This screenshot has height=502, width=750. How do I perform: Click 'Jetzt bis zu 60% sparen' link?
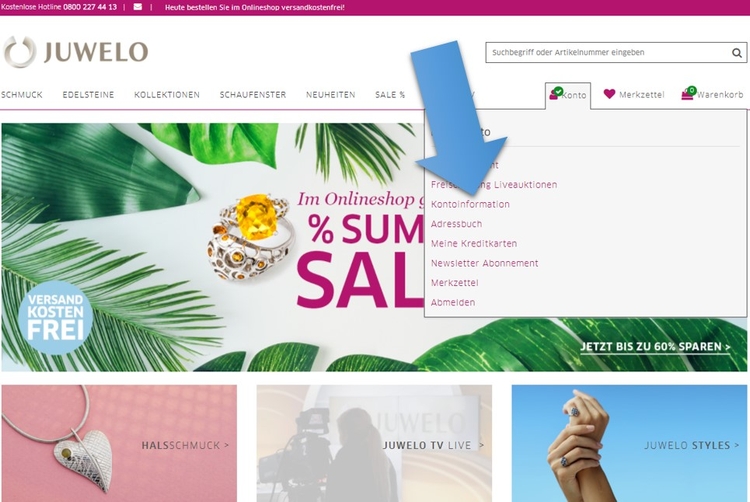coord(655,347)
